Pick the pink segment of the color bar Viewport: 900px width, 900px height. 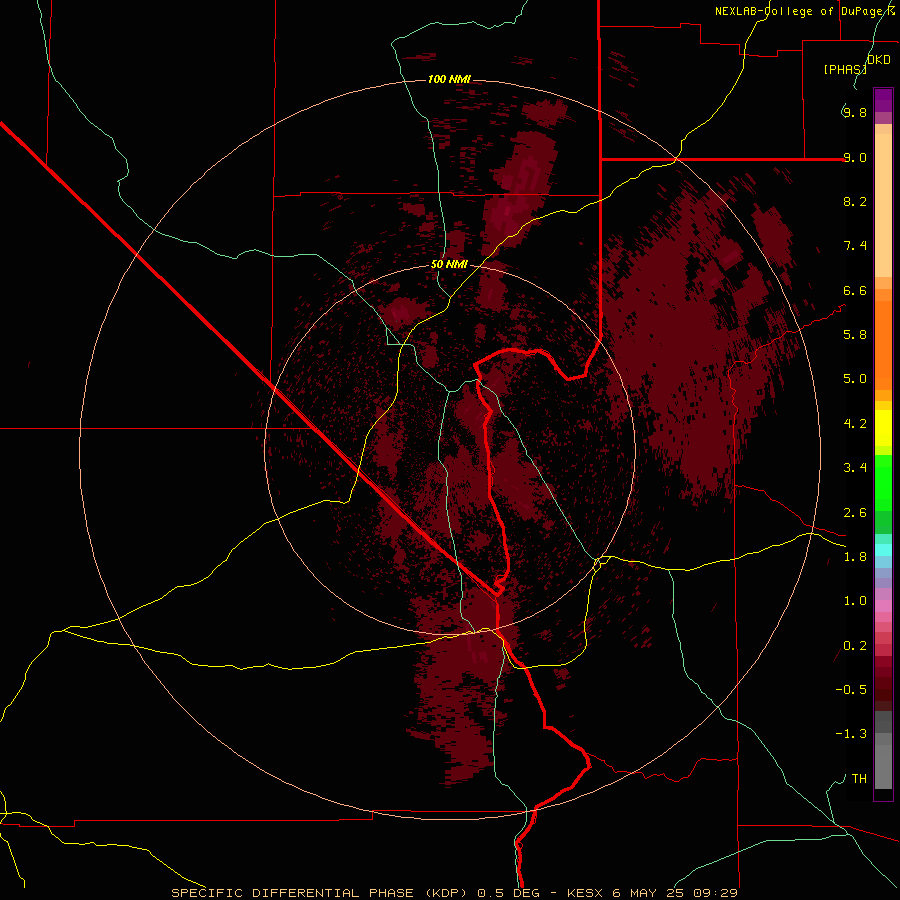[x=883, y=606]
